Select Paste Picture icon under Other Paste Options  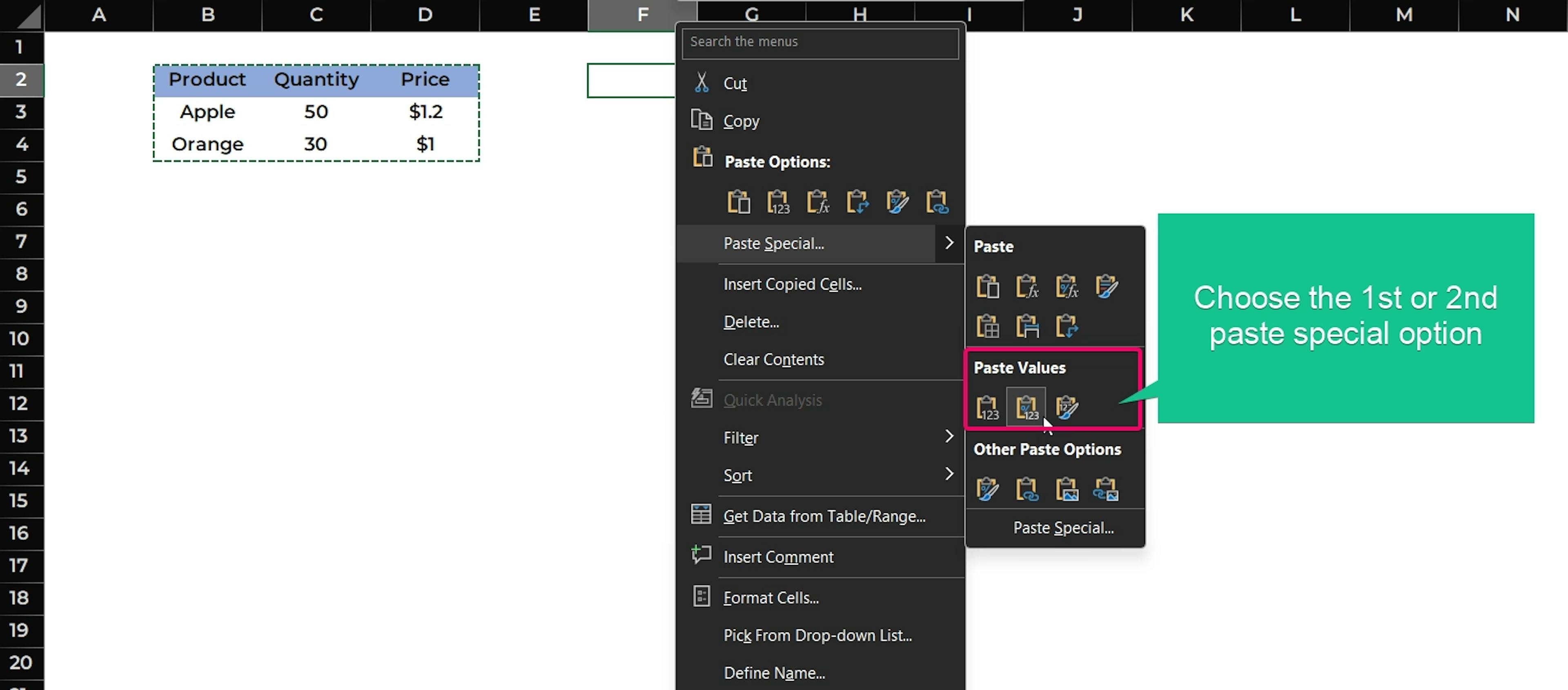tap(1066, 488)
